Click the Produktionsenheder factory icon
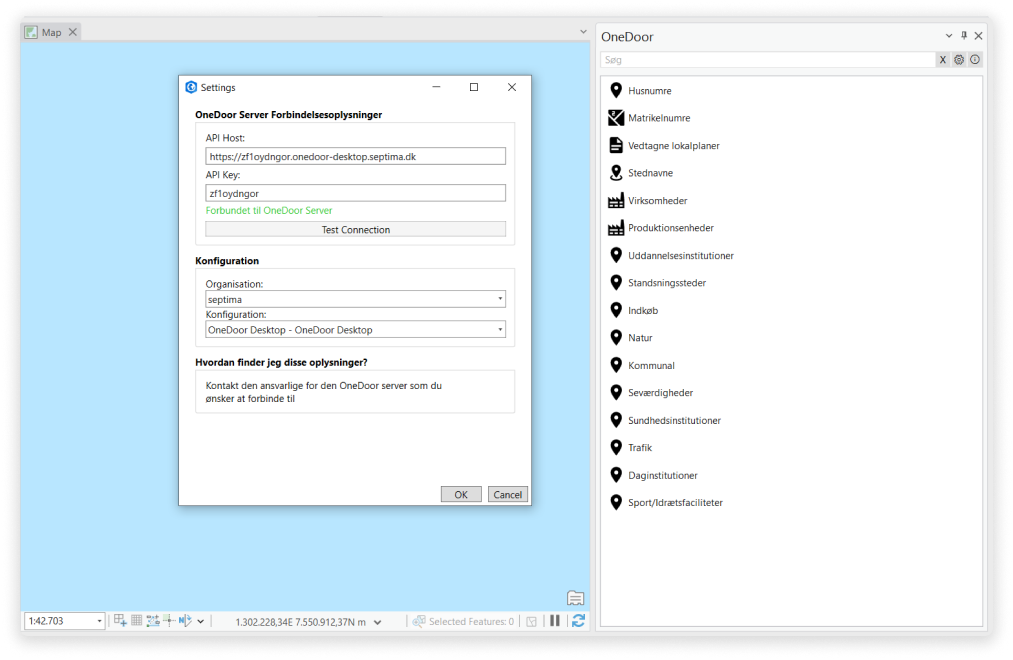This screenshot has width=1013, height=660. tap(616, 227)
